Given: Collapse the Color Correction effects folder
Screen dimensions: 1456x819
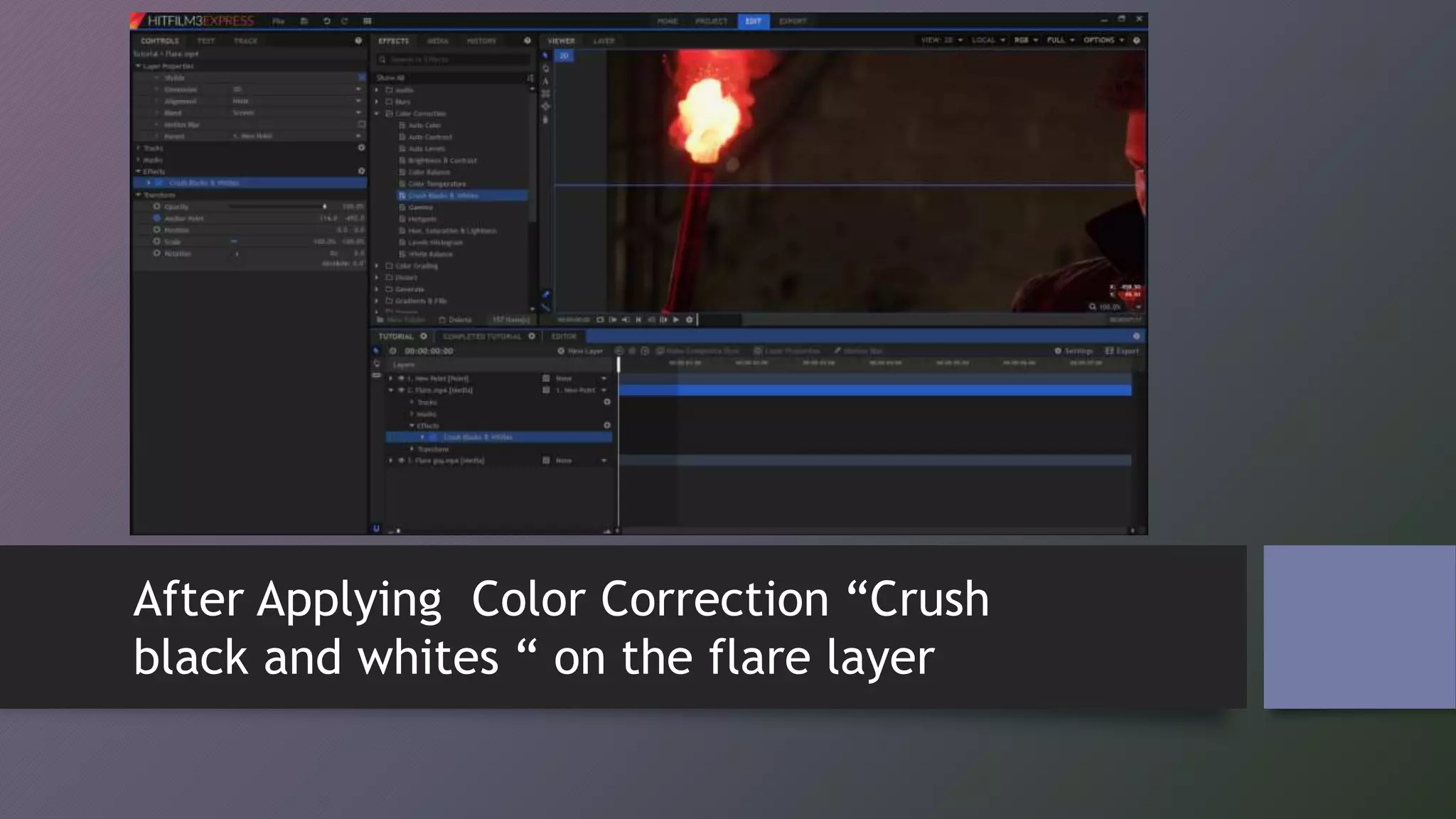Looking at the screenshot, I should 378,114.
